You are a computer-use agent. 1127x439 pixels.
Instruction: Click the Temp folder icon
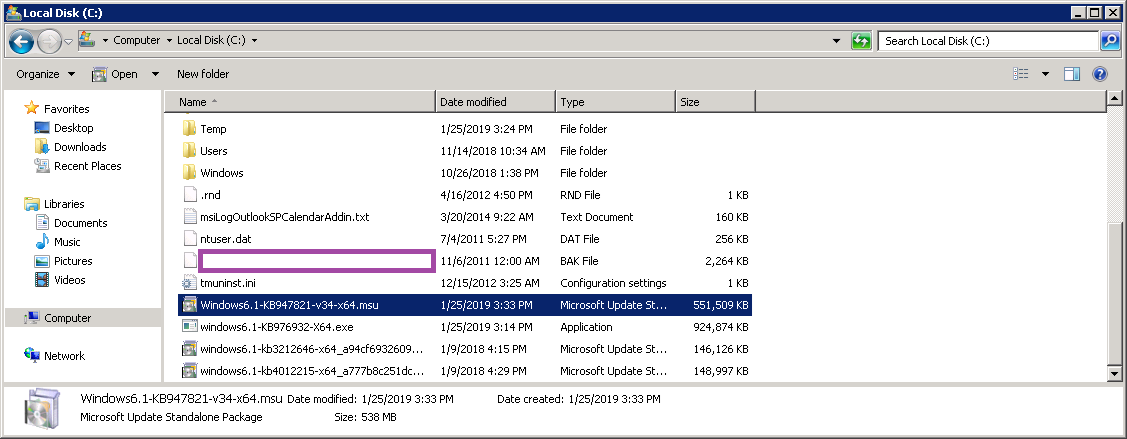189,129
